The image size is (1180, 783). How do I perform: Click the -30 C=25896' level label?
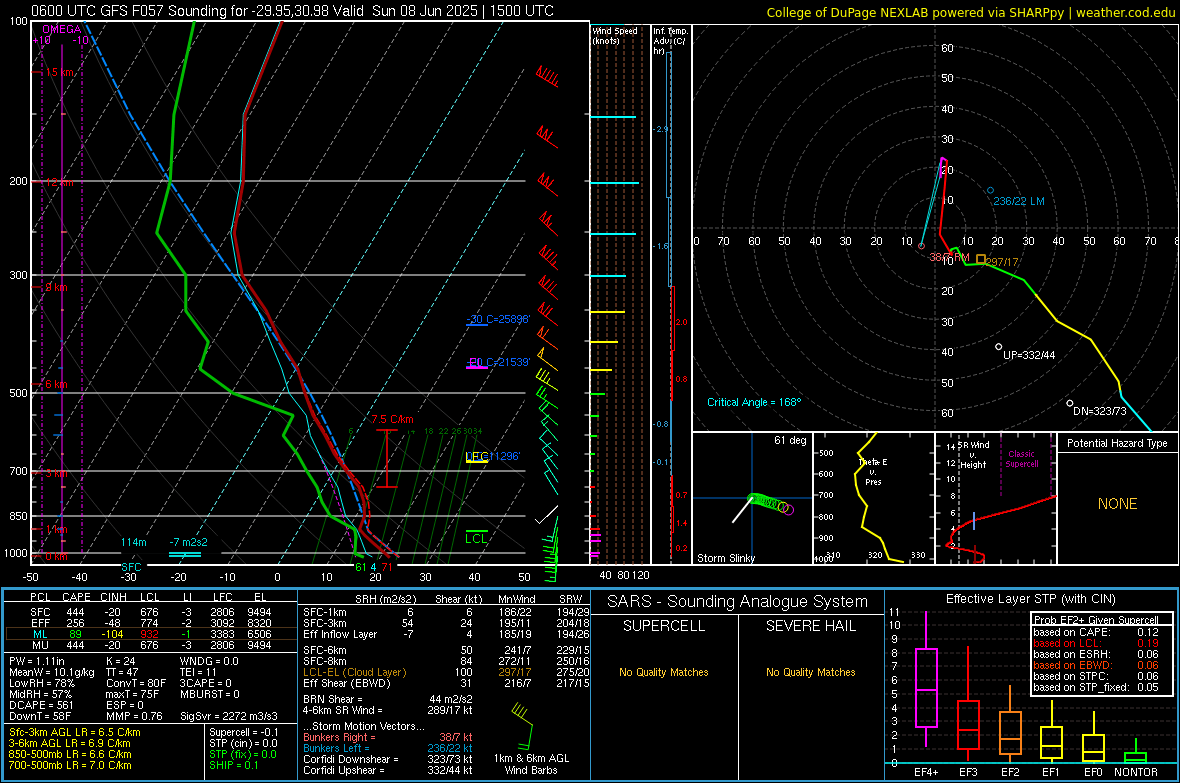(497, 319)
